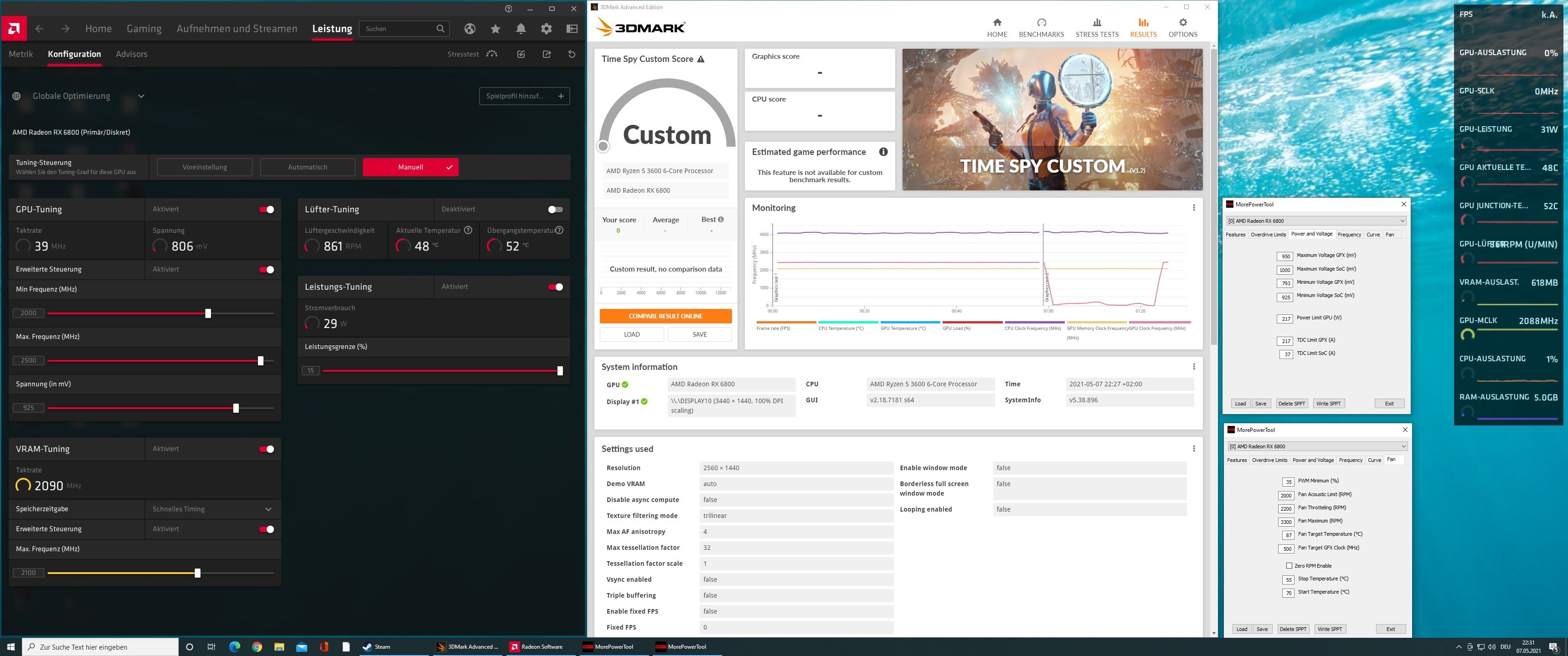Open Task View on the taskbar

[211, 646]
